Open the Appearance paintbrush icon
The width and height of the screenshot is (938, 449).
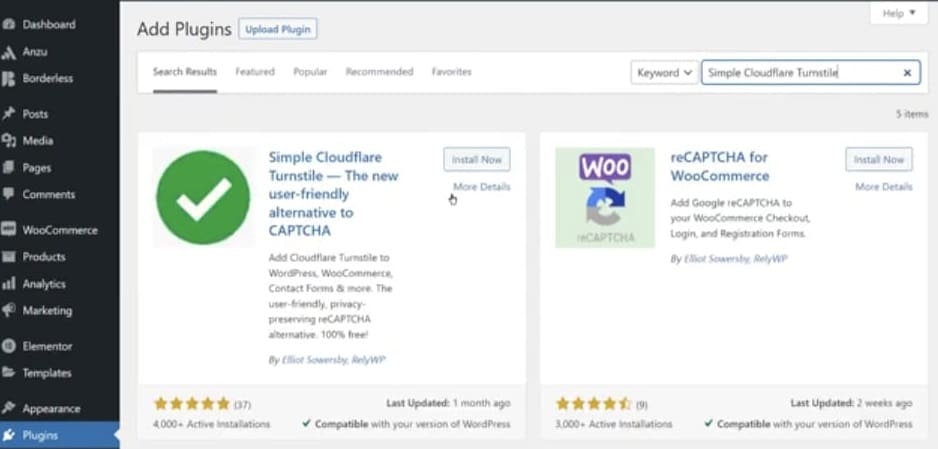8,409
